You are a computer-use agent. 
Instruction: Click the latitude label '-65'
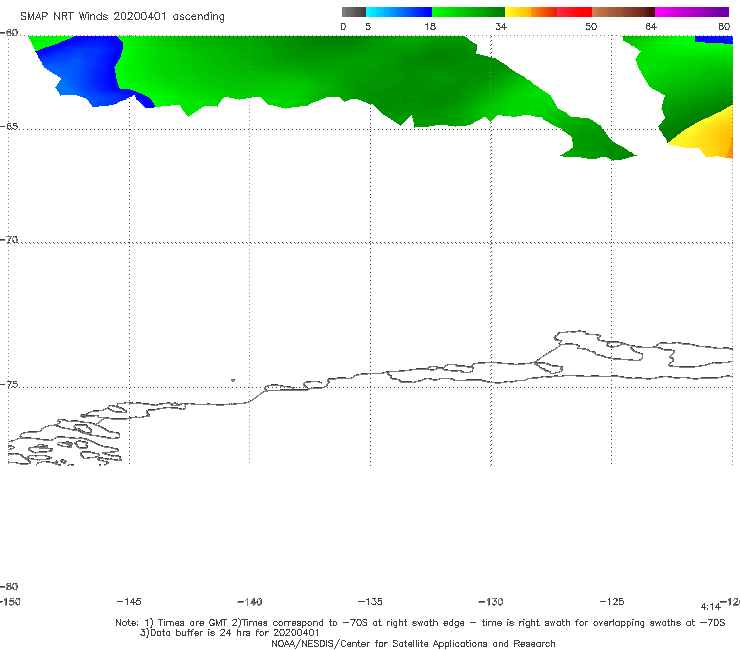click(9, 127)
